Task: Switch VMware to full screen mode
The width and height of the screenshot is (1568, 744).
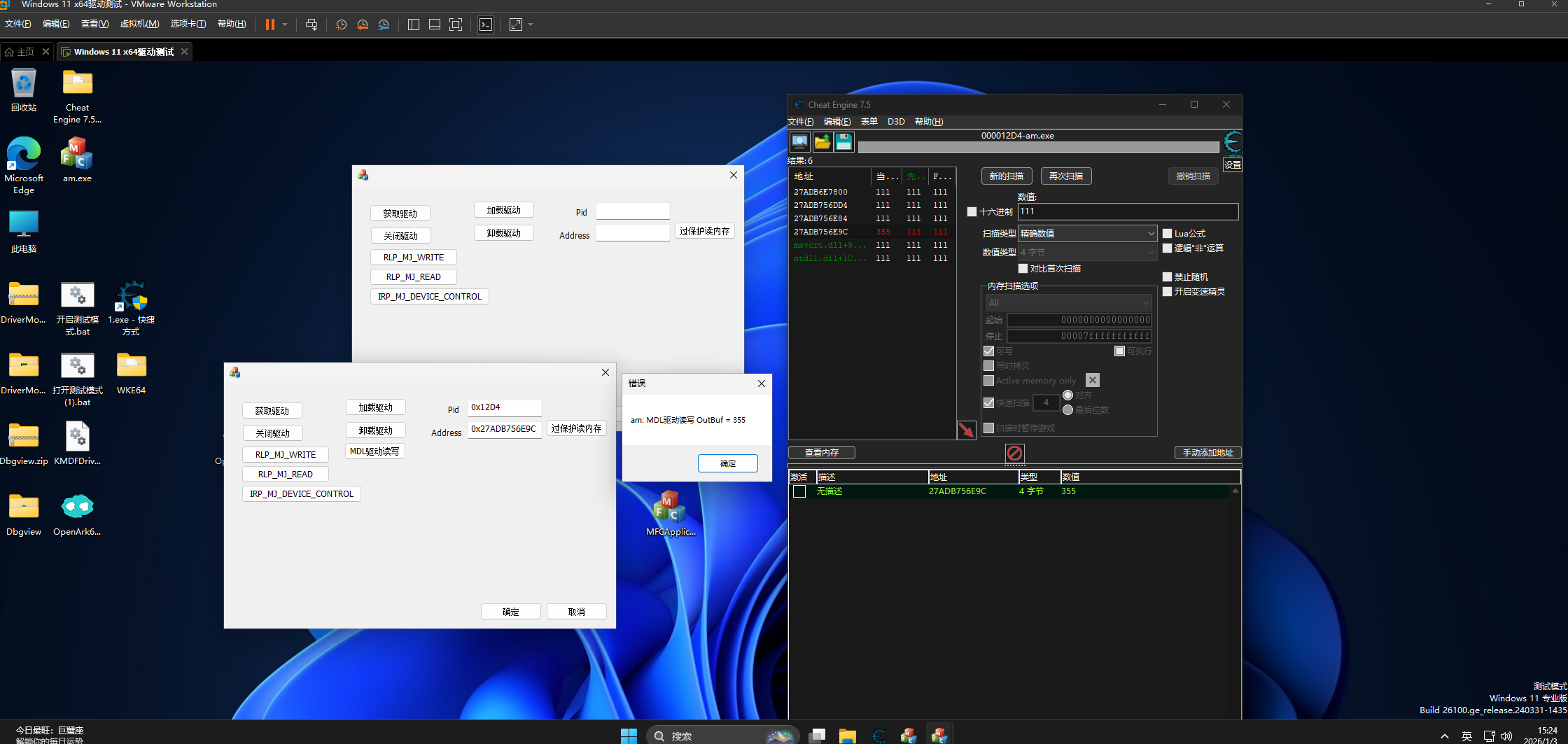Action: (456, 24)
